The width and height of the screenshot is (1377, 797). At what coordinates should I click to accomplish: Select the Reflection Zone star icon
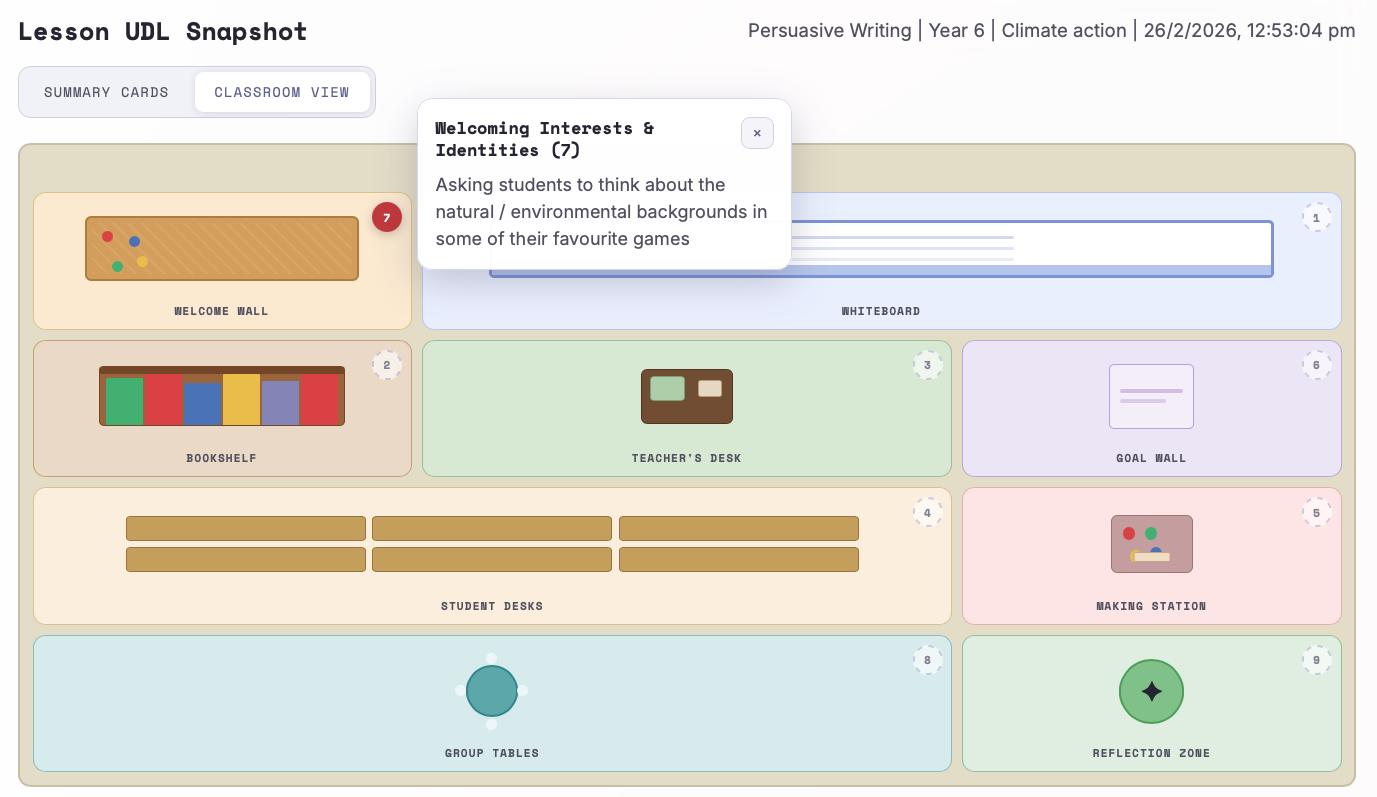1151,690
